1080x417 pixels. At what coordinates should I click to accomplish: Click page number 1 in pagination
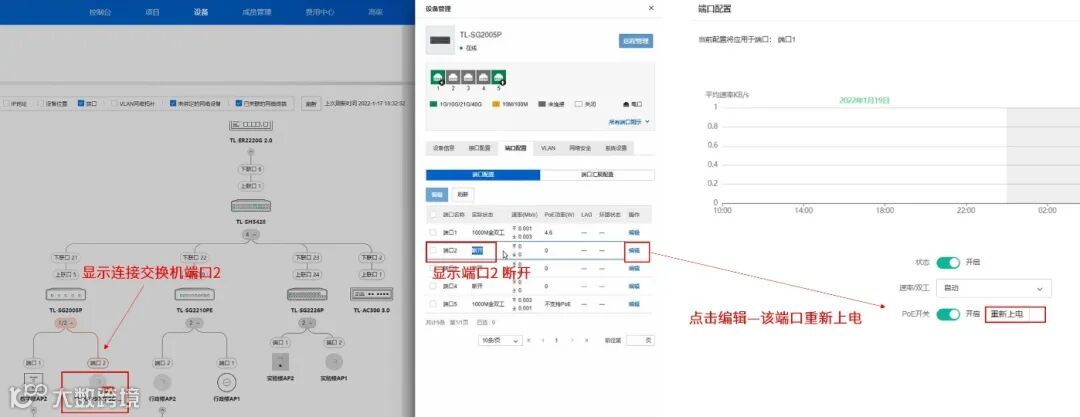[557, 340]
